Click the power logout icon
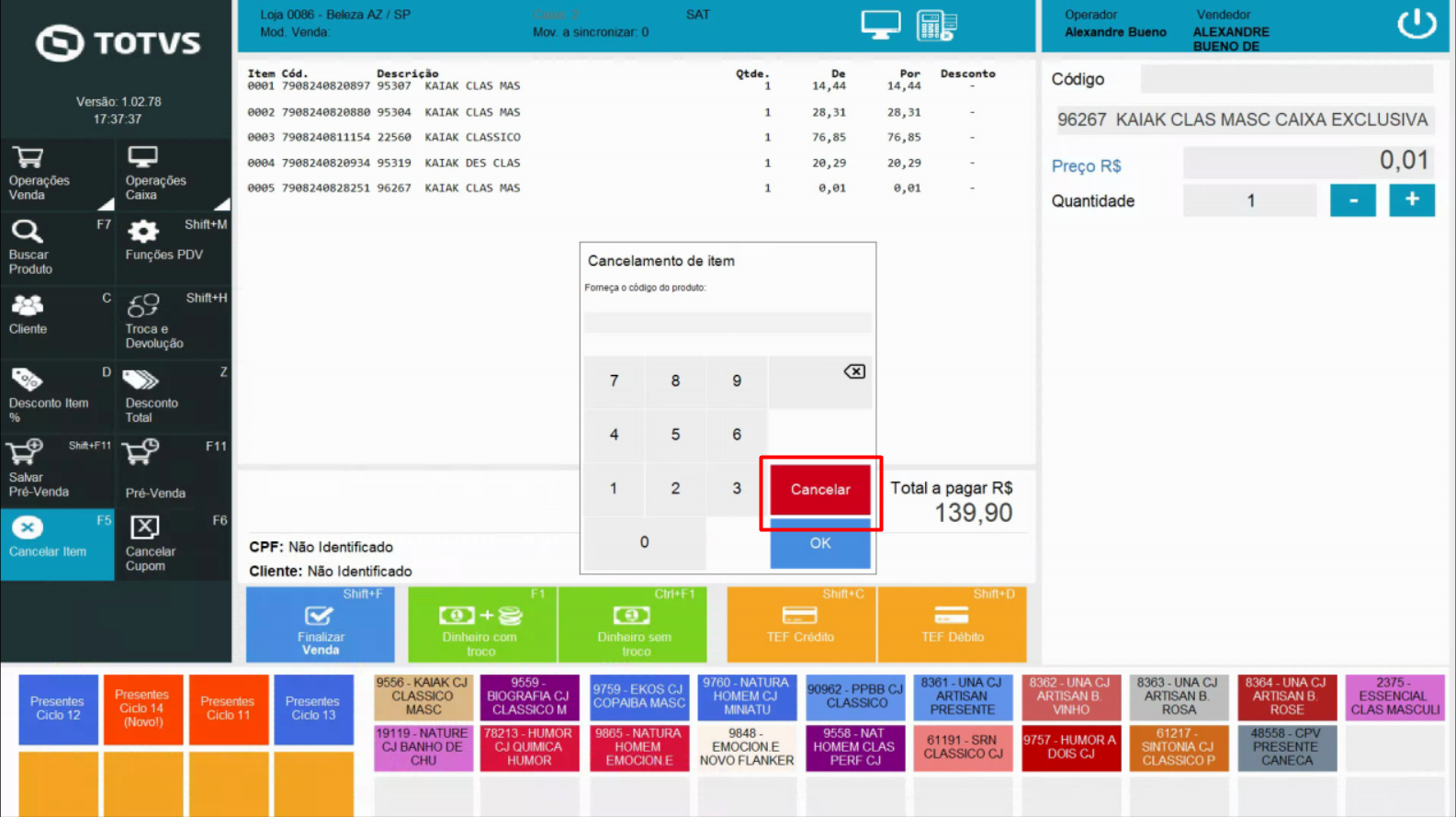The height and width of the screenshot is (817, 1456). [1416, 23]
